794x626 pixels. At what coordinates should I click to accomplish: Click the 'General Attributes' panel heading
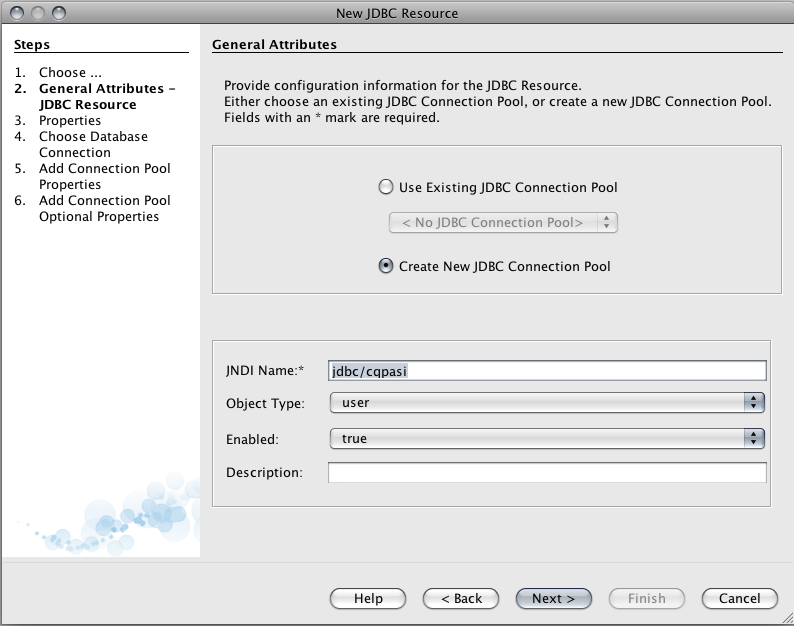(x=274, y=45)
